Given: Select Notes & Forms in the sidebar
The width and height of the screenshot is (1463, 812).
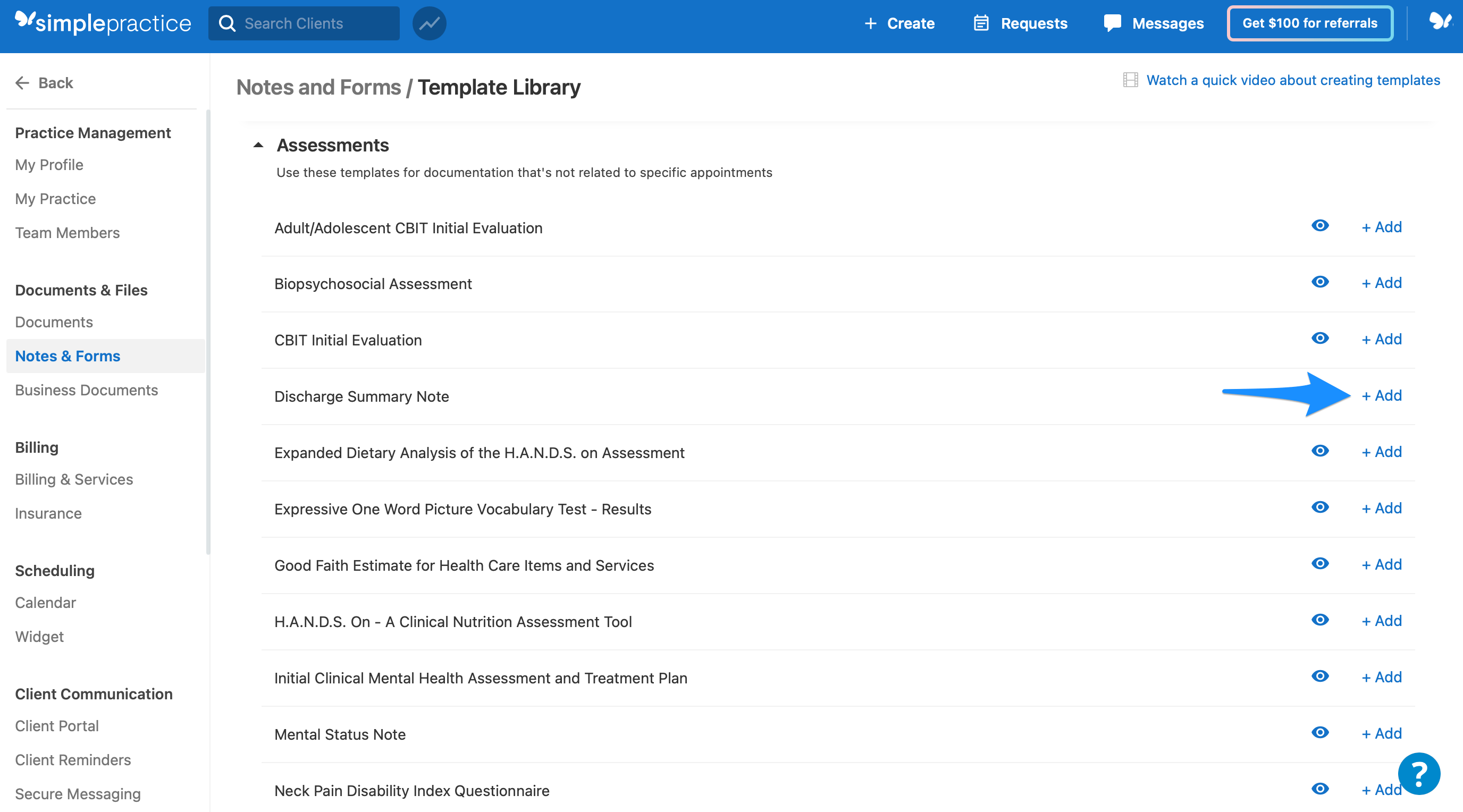Looking at the screenshot, I should click(x=67, y=356).
